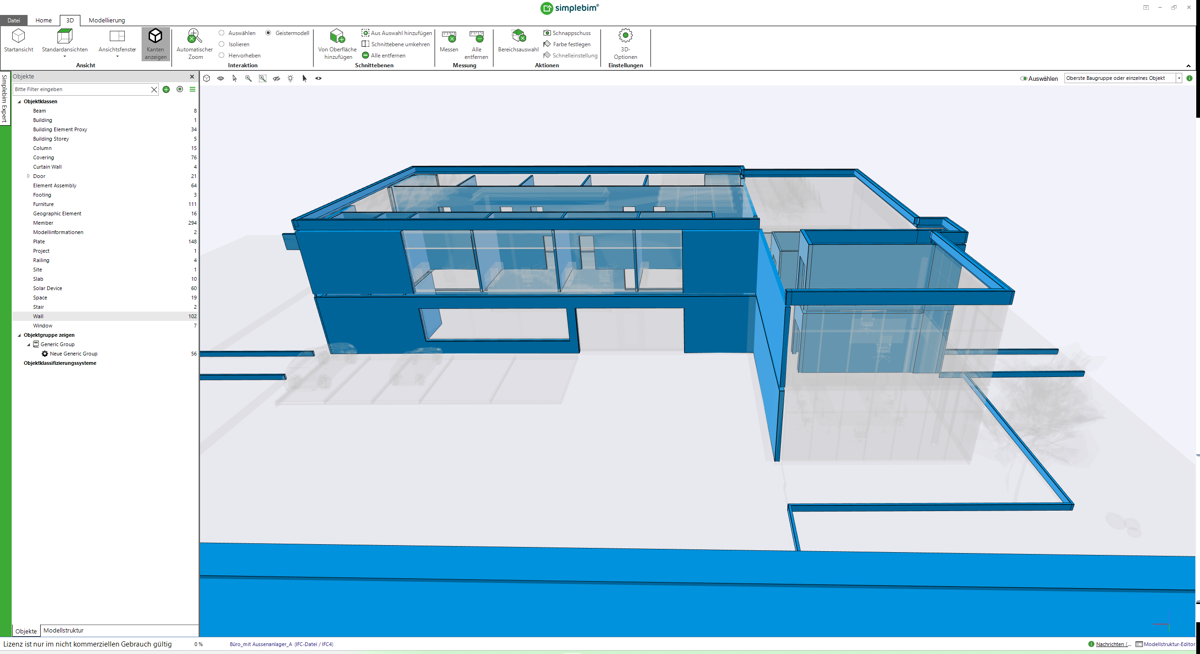
Task: Click Schnittebene umkehren
Action: pos(396,44)
